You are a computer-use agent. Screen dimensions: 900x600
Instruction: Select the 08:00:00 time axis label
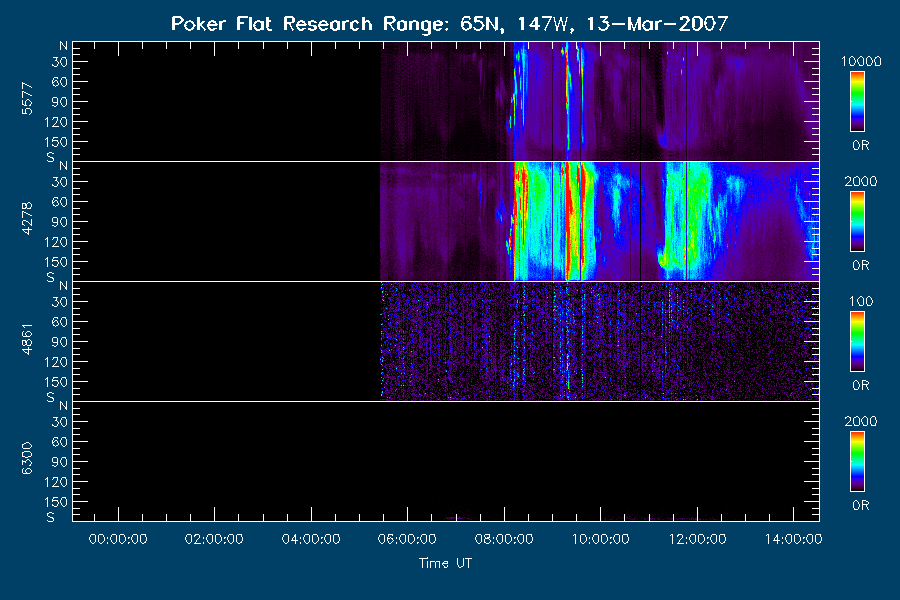[x=504, y=539]
